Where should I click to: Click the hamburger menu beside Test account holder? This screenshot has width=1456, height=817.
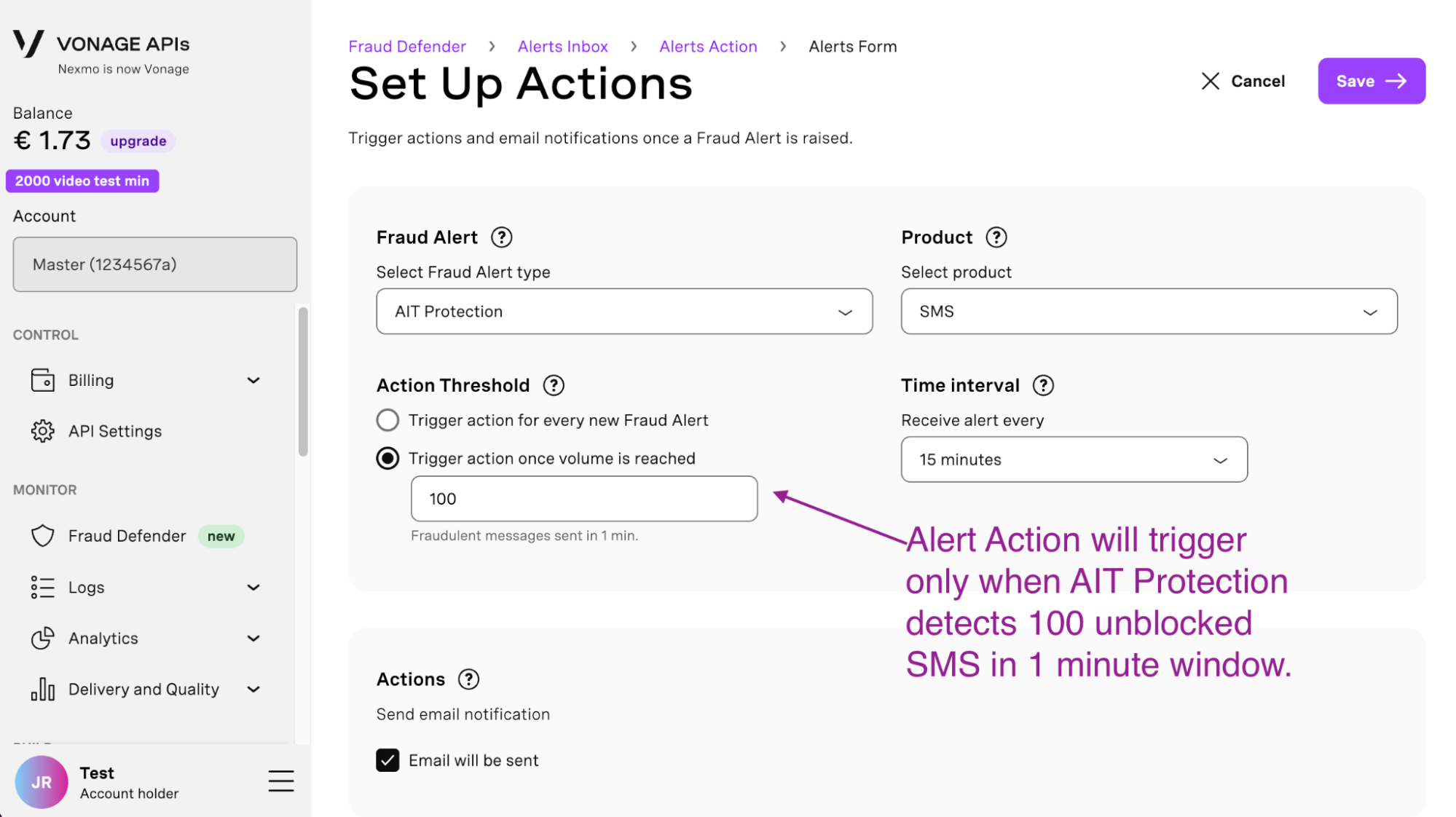[x=281, y=781]
